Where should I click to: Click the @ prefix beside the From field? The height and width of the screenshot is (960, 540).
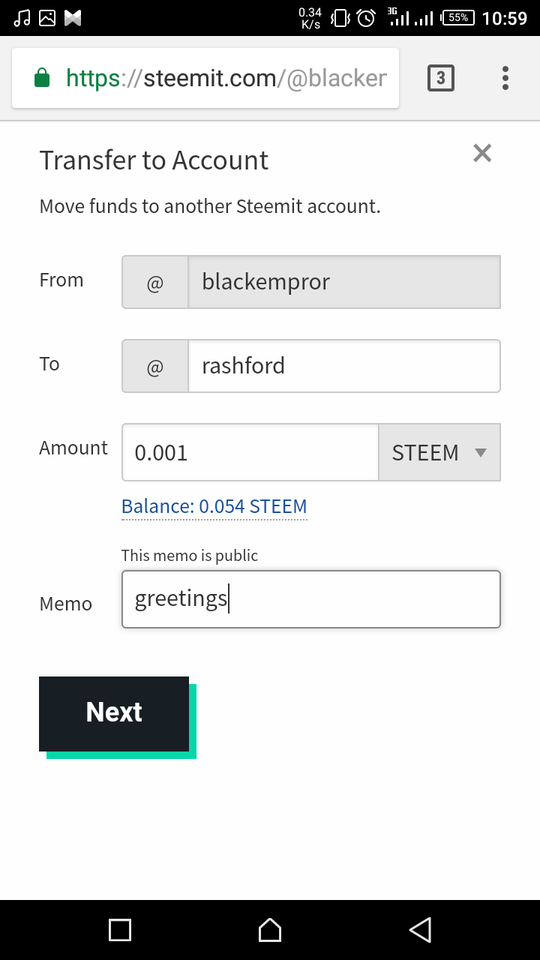[x=155, y=282]
